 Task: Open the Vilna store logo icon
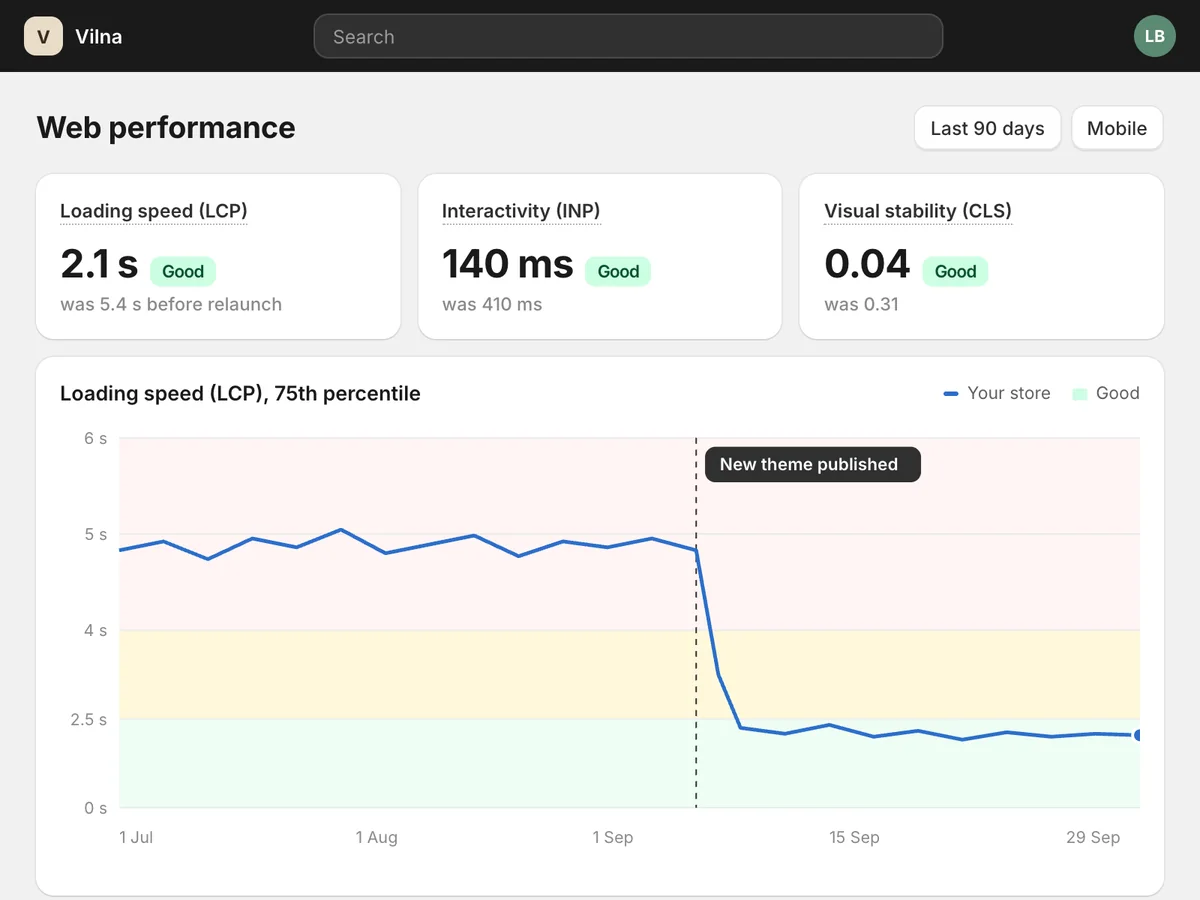pyautogui.click(x=44, y=37)
